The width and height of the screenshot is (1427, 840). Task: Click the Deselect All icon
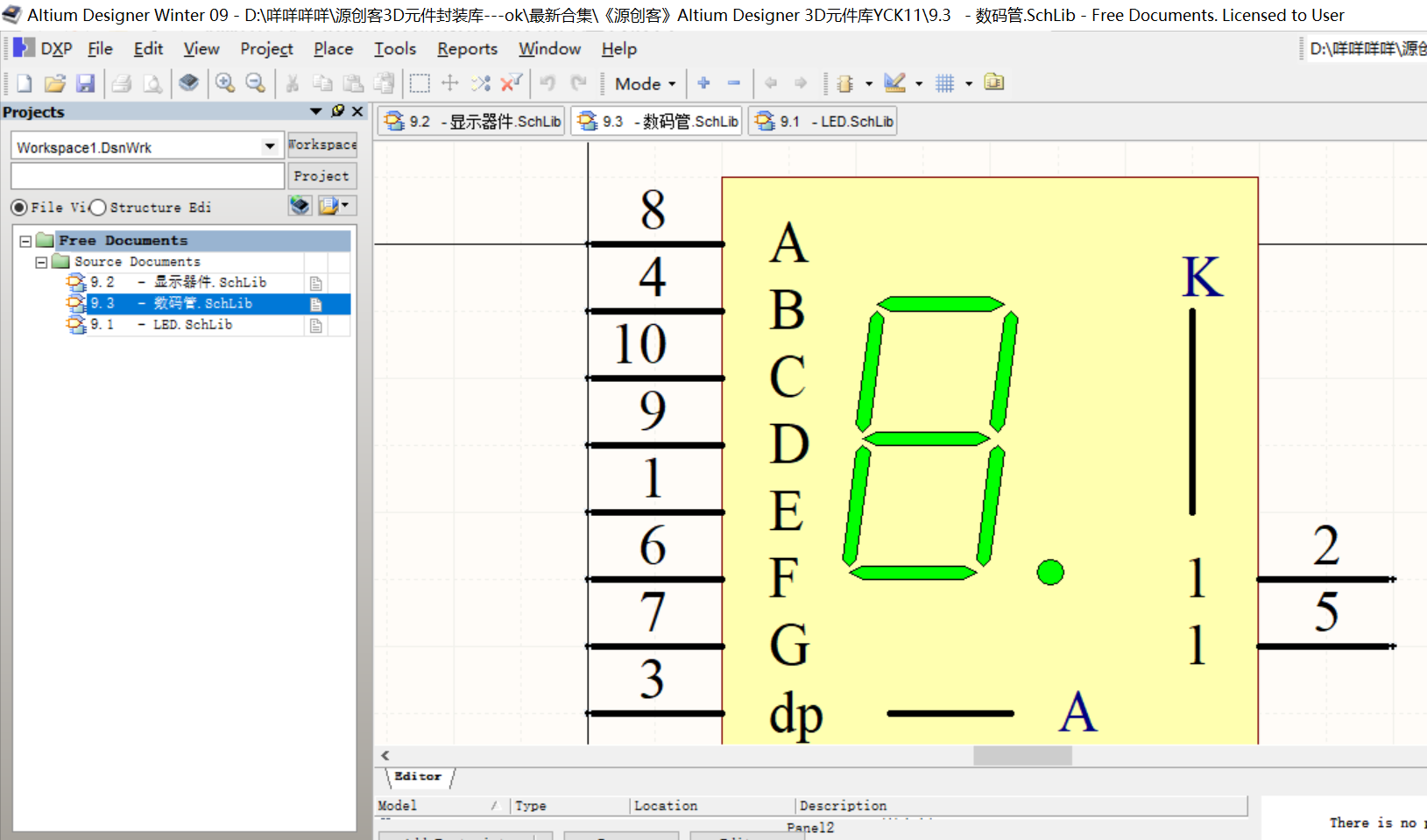pos(480,83)
